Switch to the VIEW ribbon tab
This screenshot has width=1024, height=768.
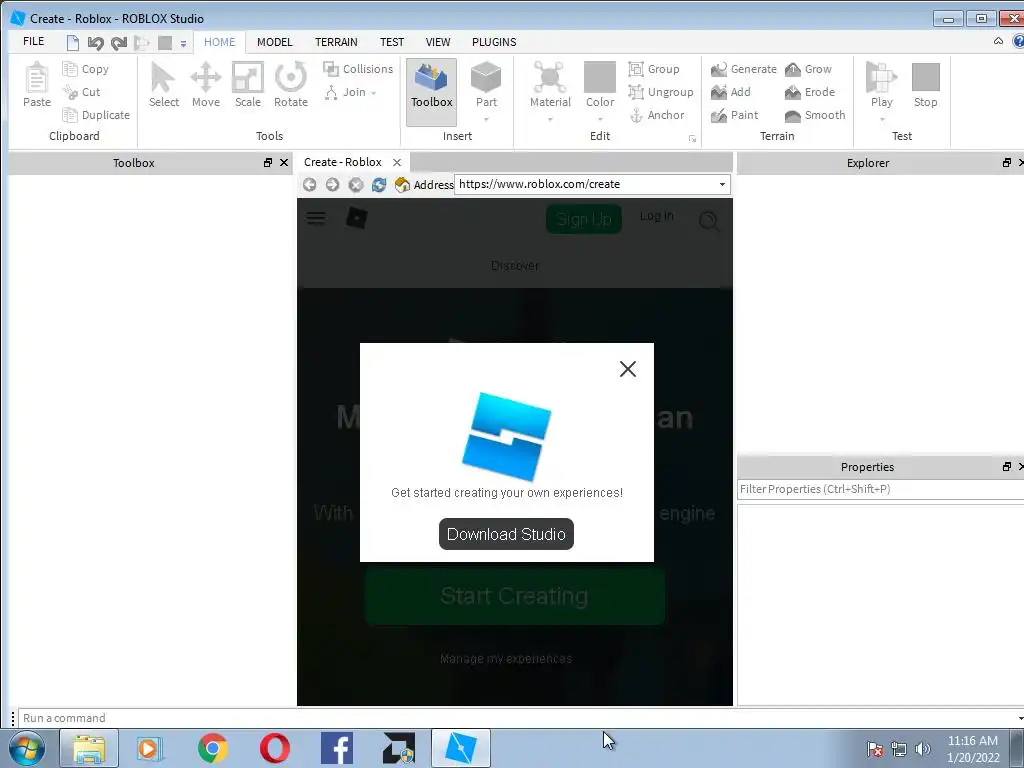438,42
